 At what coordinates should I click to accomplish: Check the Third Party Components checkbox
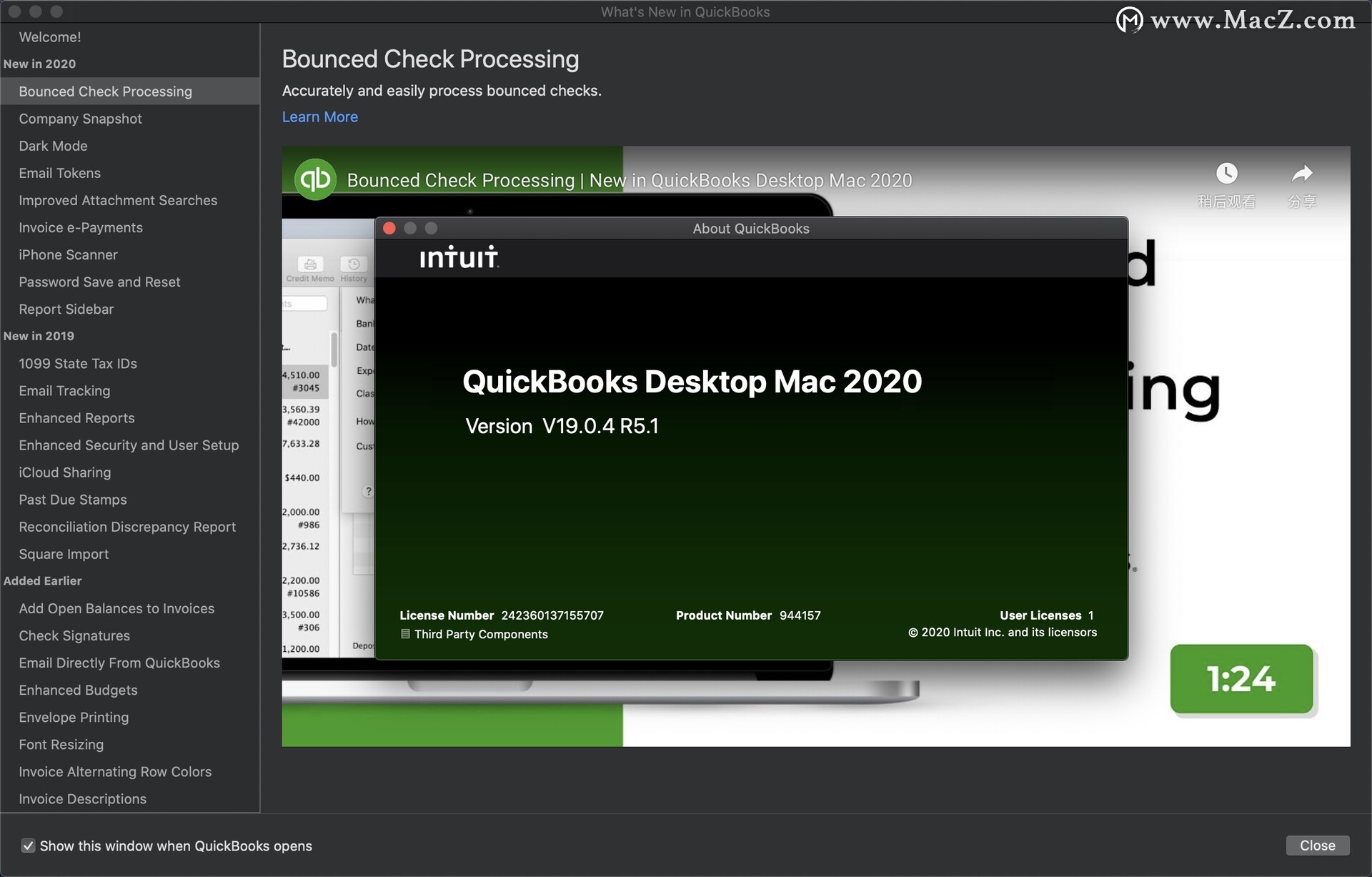point(404,632)
